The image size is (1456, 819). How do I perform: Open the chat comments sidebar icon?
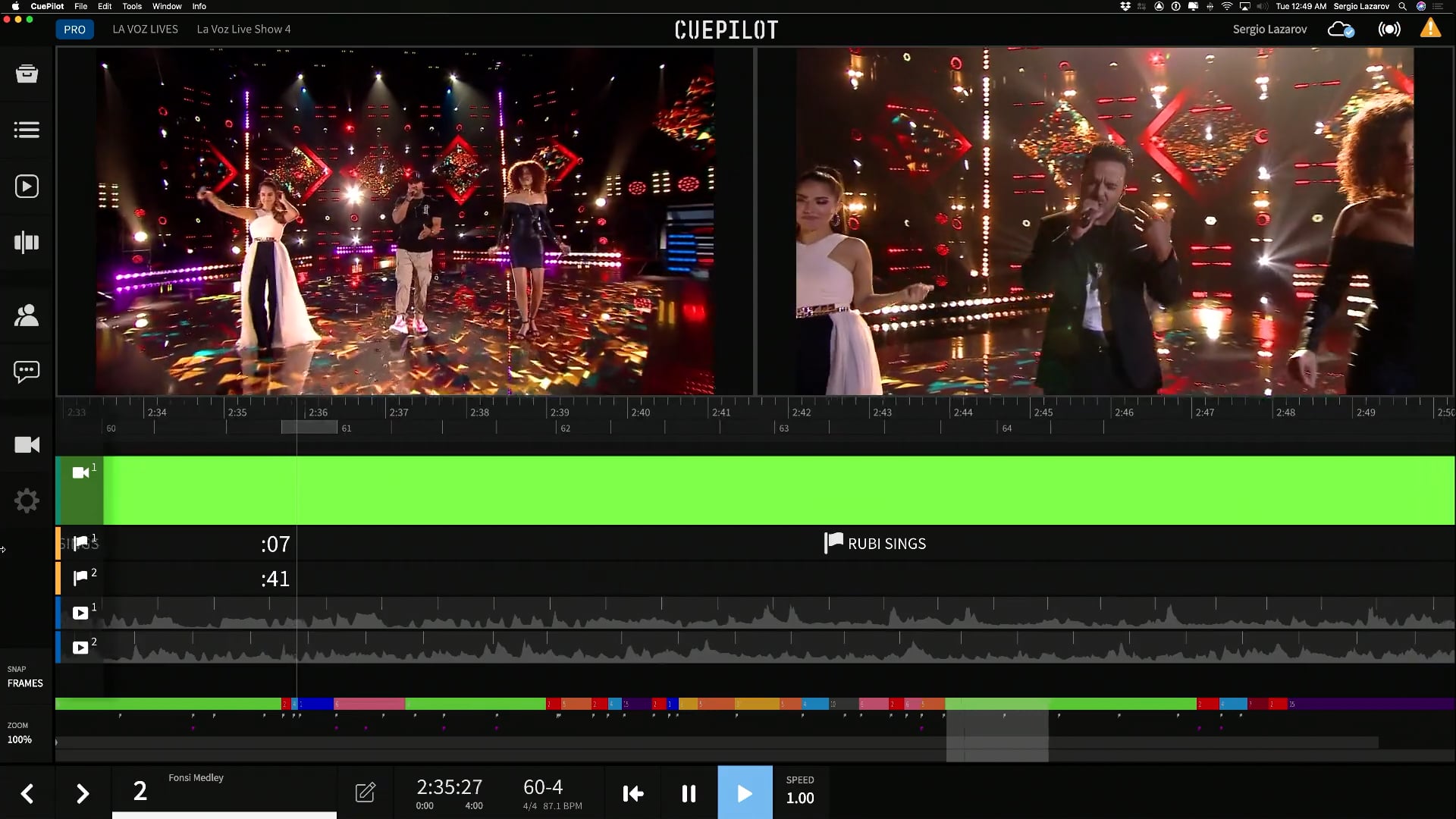pos(27,372)
